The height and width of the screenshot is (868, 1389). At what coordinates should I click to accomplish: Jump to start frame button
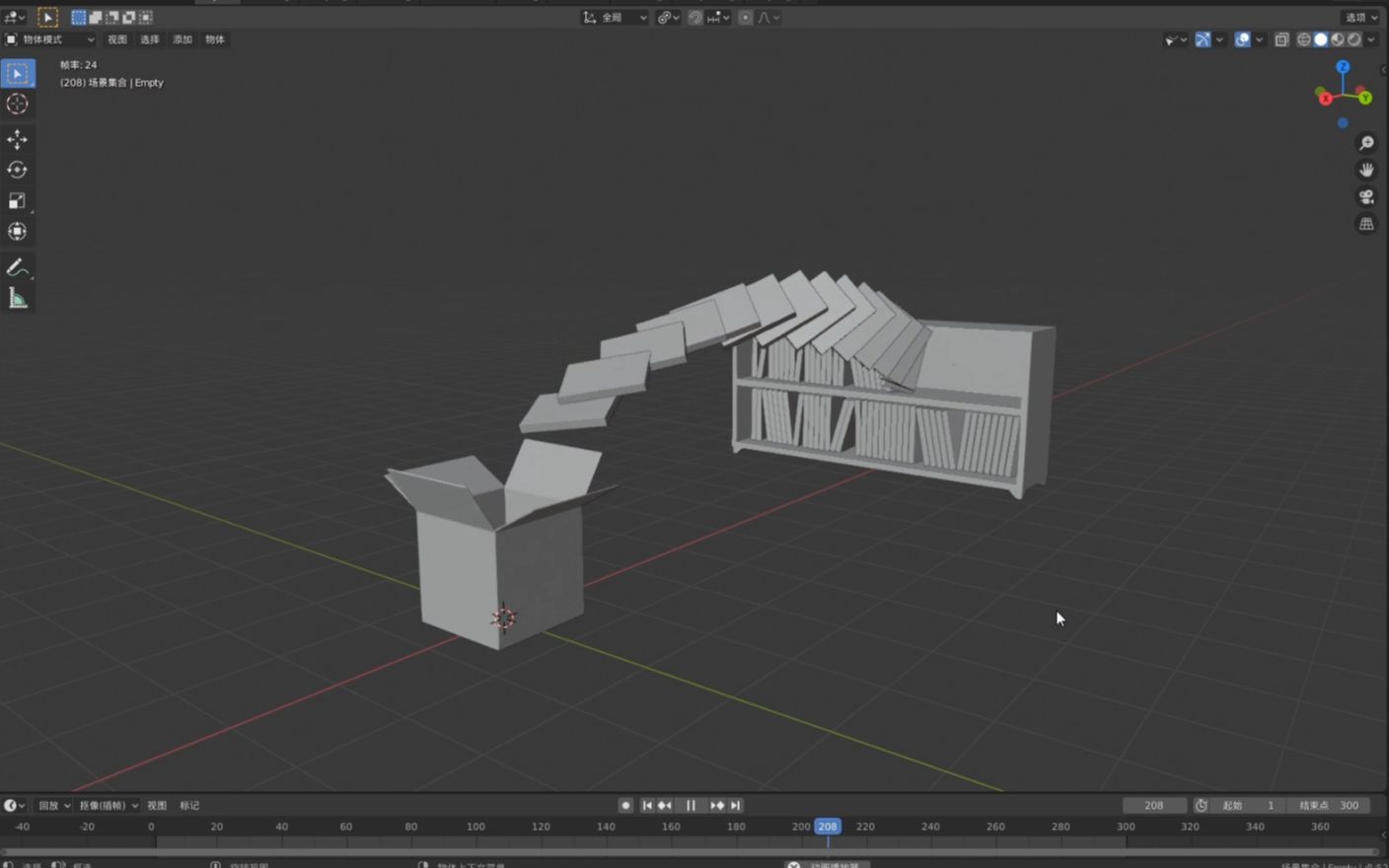(647, 805)
